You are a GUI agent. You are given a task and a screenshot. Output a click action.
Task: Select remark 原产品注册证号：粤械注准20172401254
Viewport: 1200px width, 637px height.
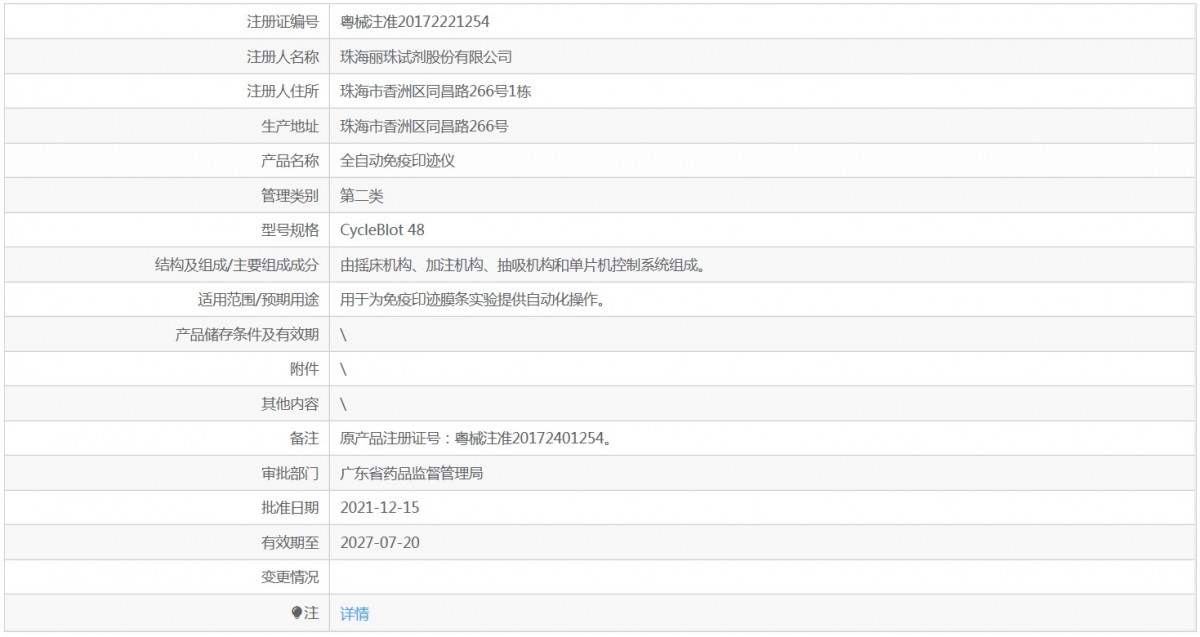[x=476, y=439]
